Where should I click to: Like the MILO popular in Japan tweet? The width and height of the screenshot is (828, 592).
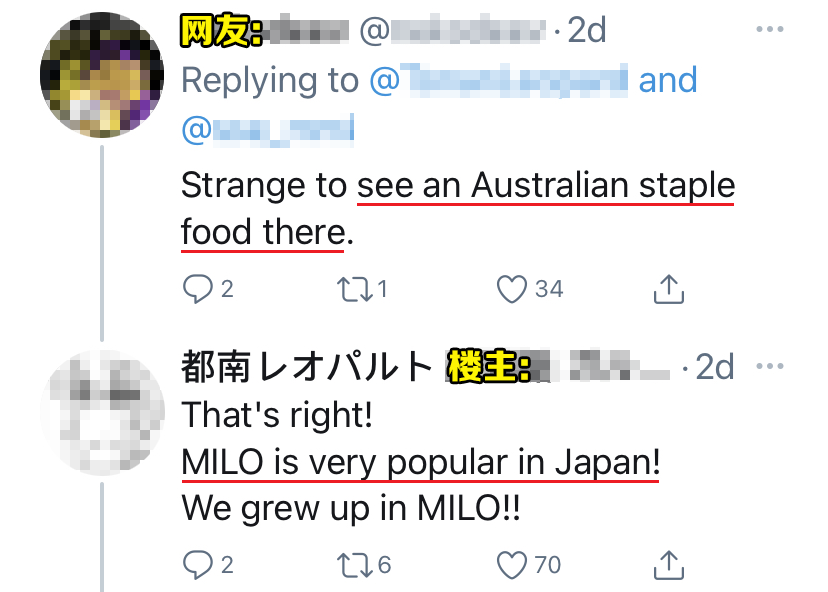click(512, 564)
